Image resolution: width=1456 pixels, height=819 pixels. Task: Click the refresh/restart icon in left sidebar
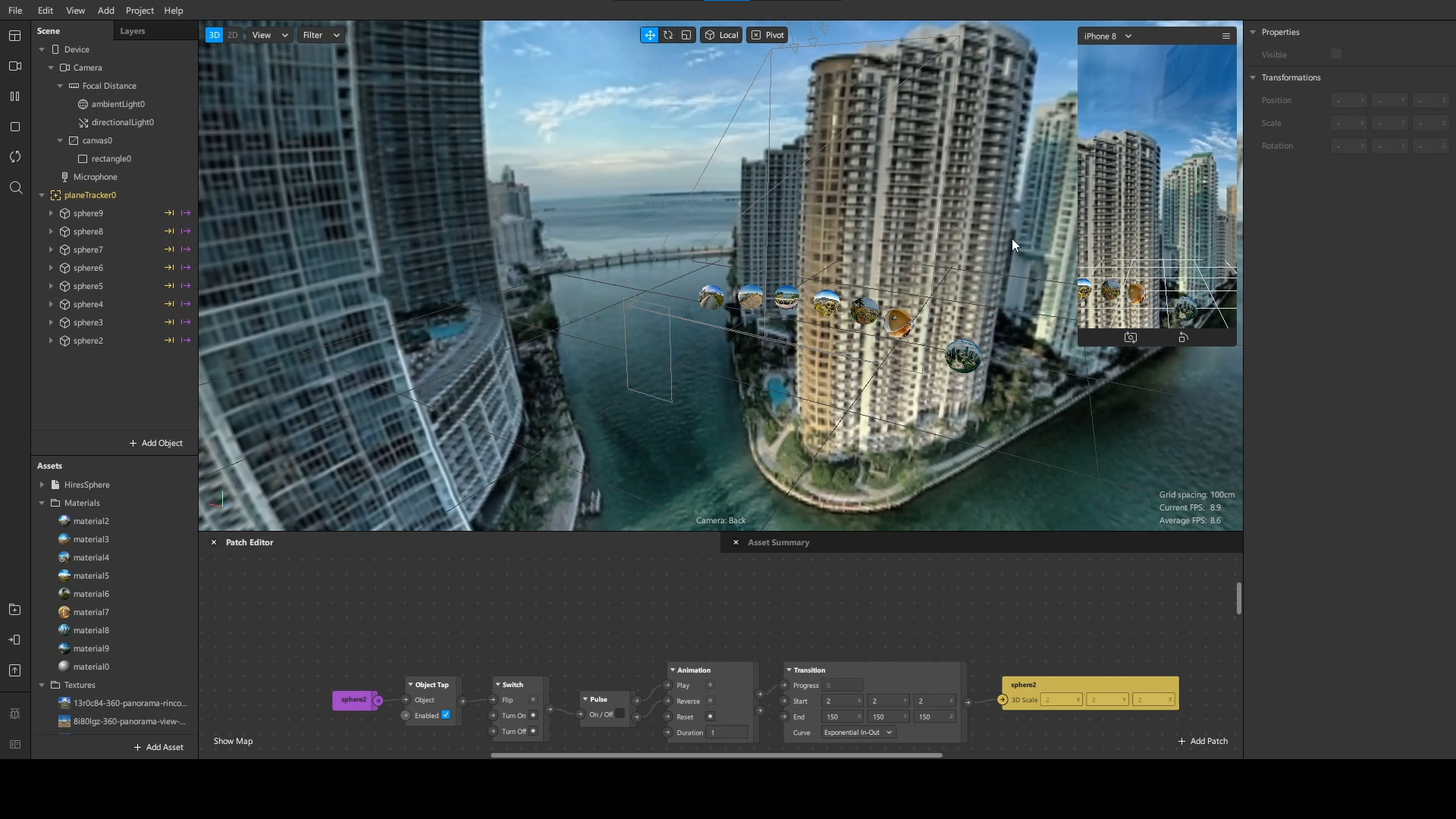point(15,157)
